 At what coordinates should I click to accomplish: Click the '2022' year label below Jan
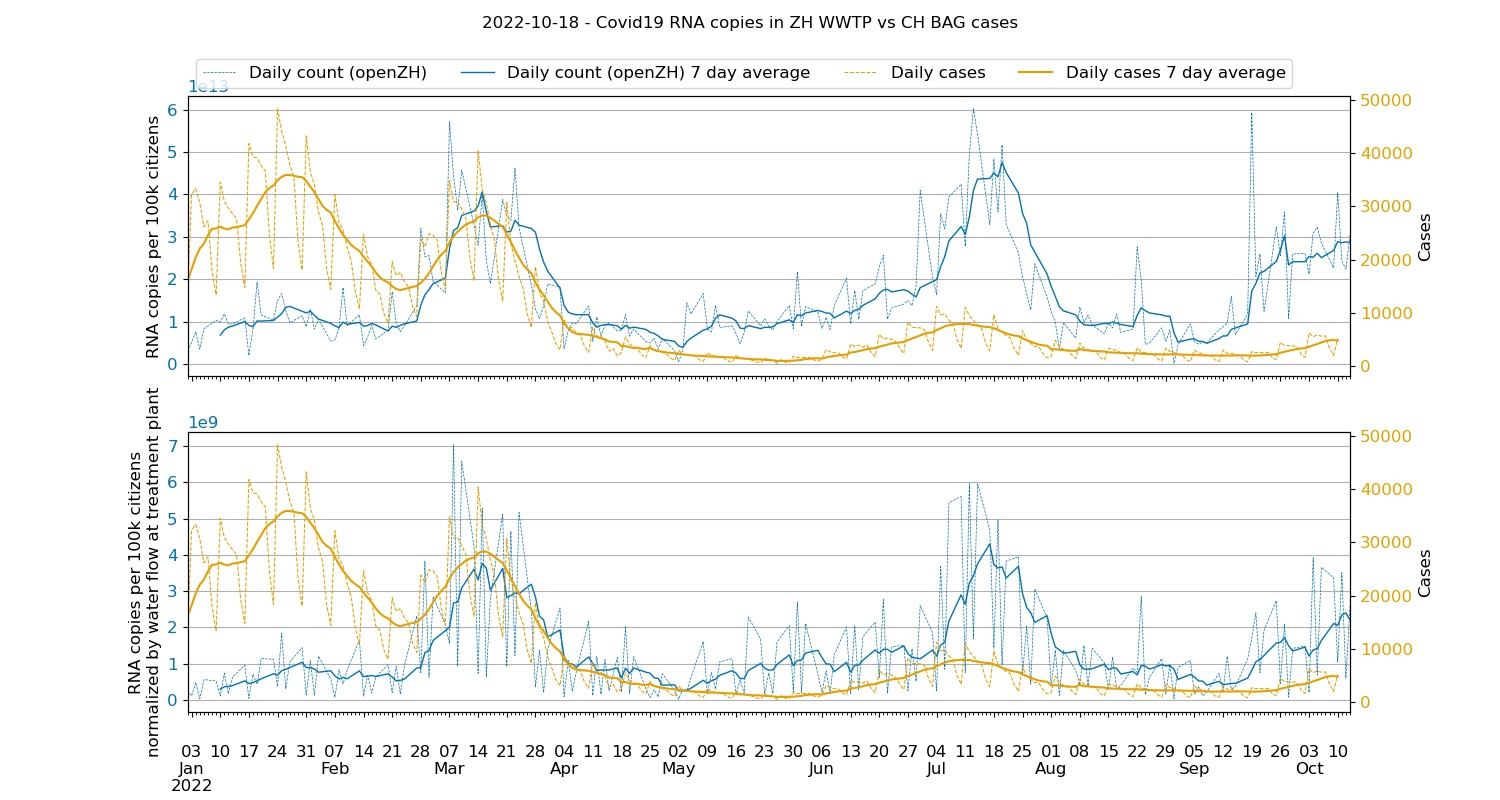point(190,786)
